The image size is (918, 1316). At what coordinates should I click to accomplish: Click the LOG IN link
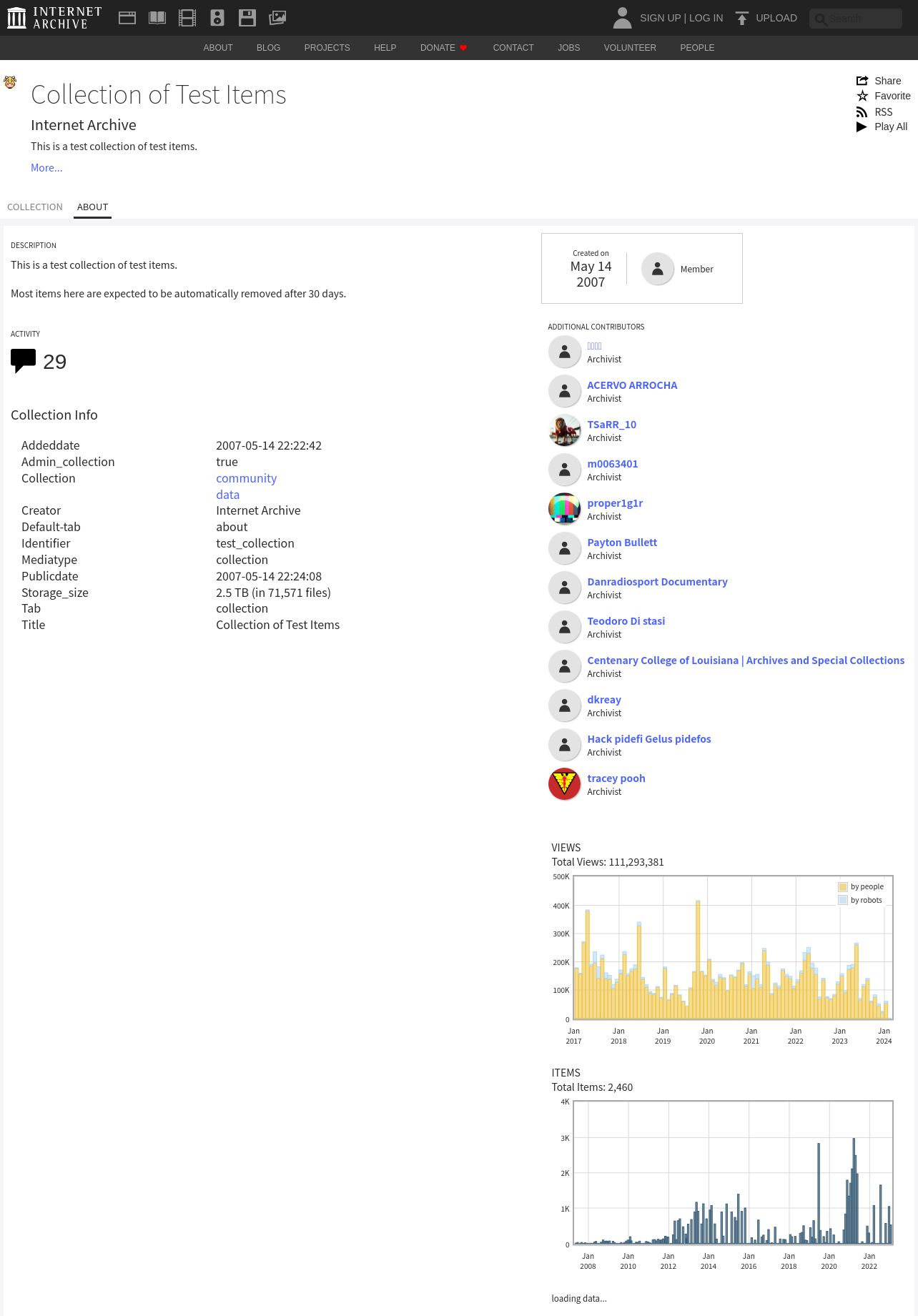[706, 18]
